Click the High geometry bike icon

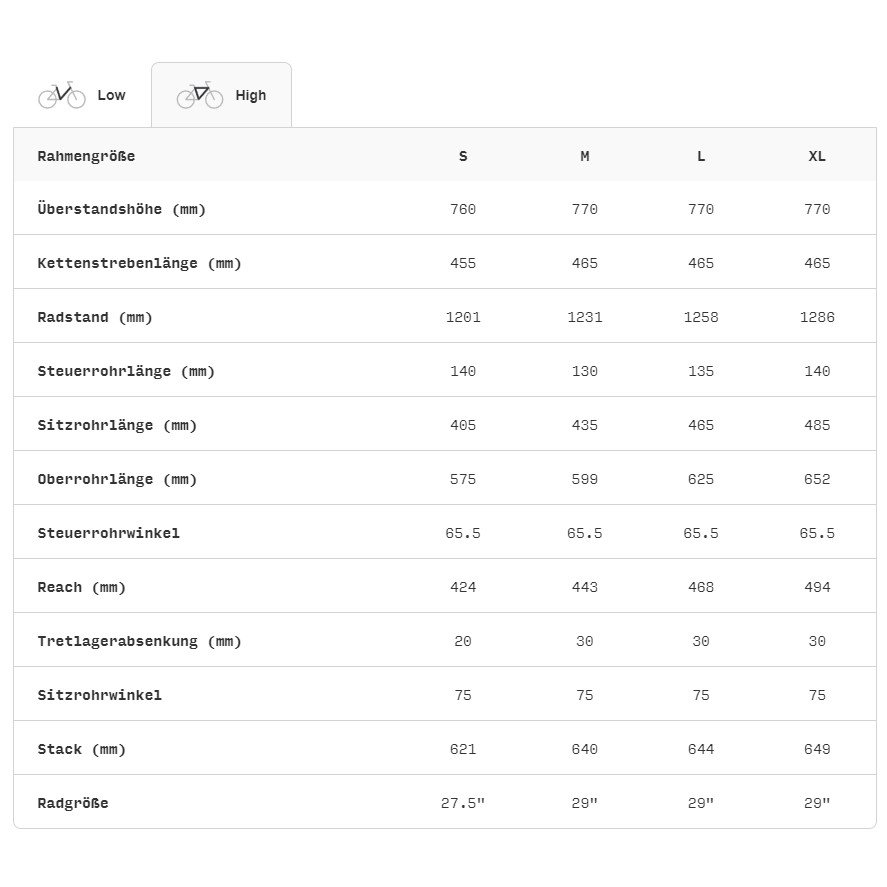click(200, 95)
